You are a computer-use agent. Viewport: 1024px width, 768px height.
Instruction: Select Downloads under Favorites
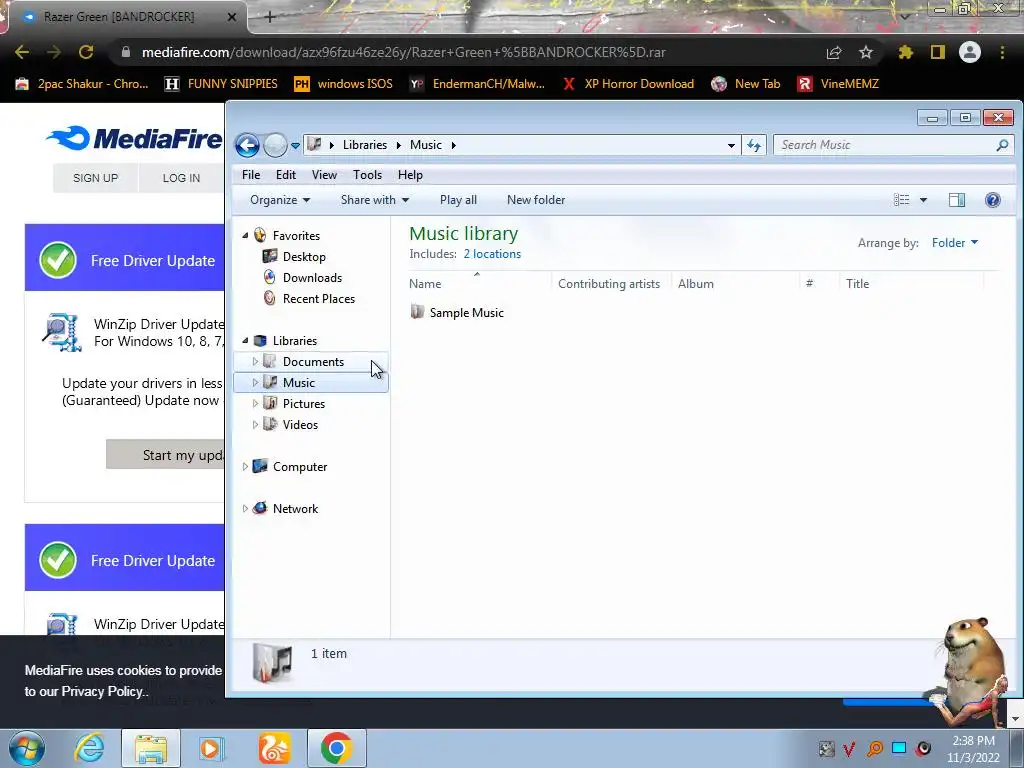point(312,278)
